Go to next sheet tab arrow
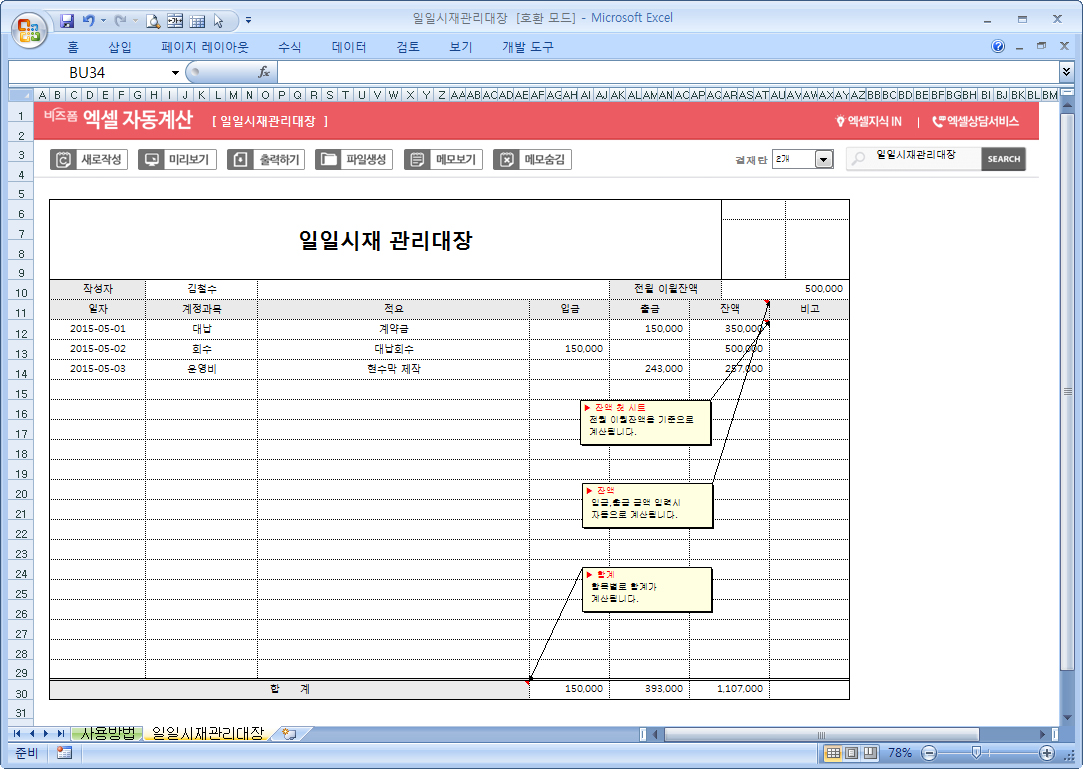 (x=46, y=734)
